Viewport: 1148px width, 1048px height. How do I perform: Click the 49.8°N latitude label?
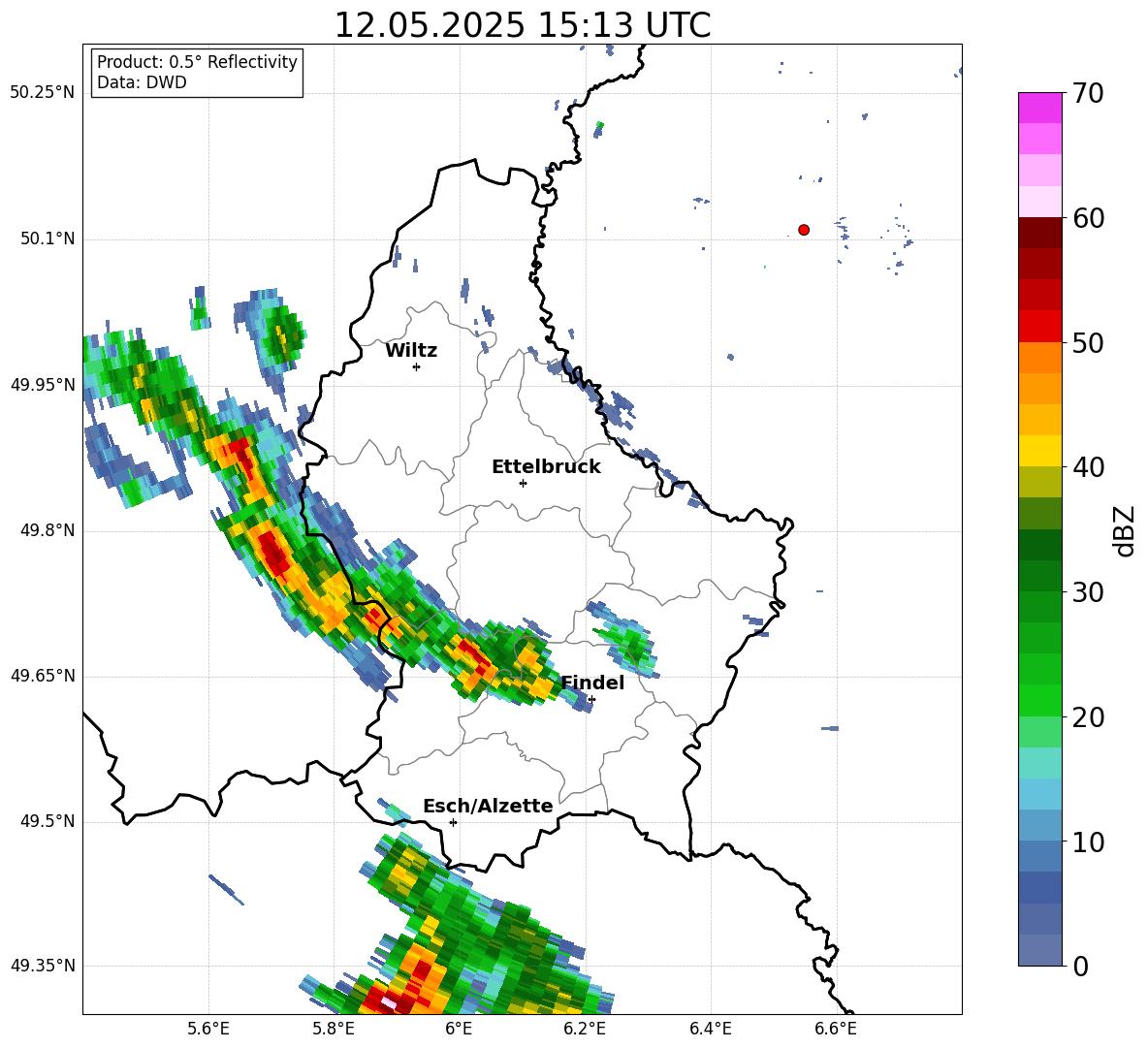tap(48, 530)
